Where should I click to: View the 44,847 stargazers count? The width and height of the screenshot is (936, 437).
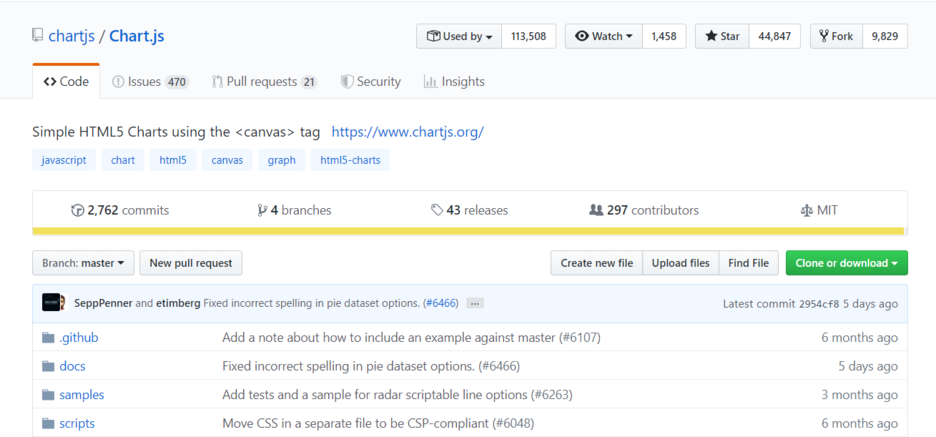pyautogui.click(x=775, y=36)
